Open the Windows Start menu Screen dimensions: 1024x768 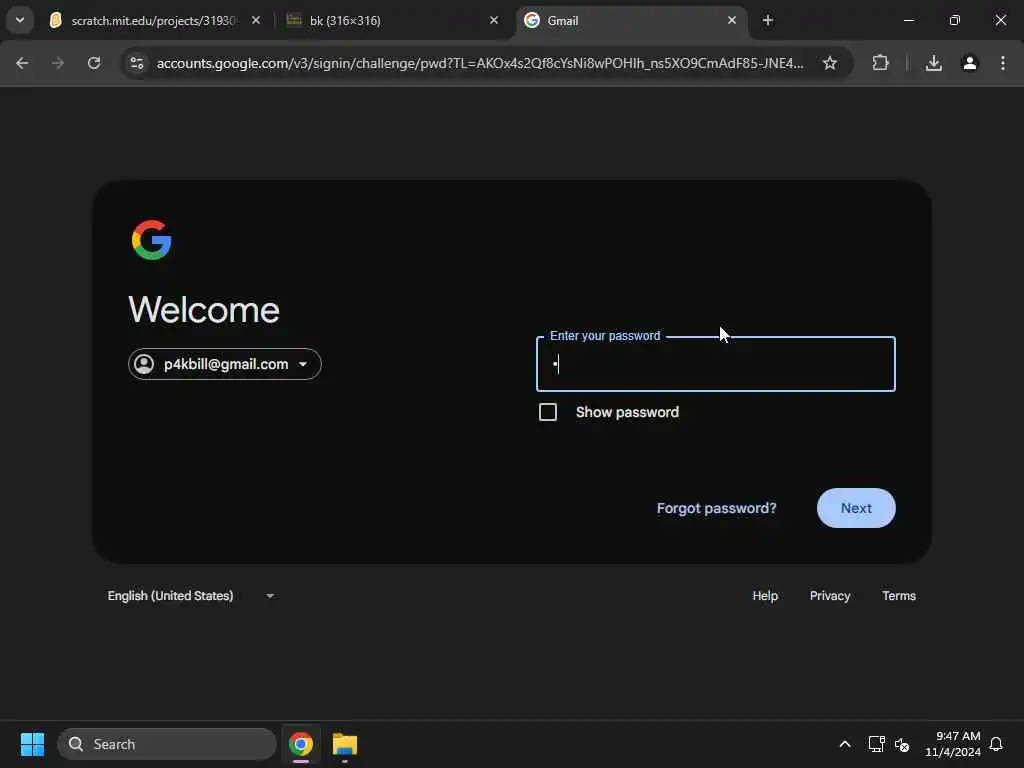[32, 744]
